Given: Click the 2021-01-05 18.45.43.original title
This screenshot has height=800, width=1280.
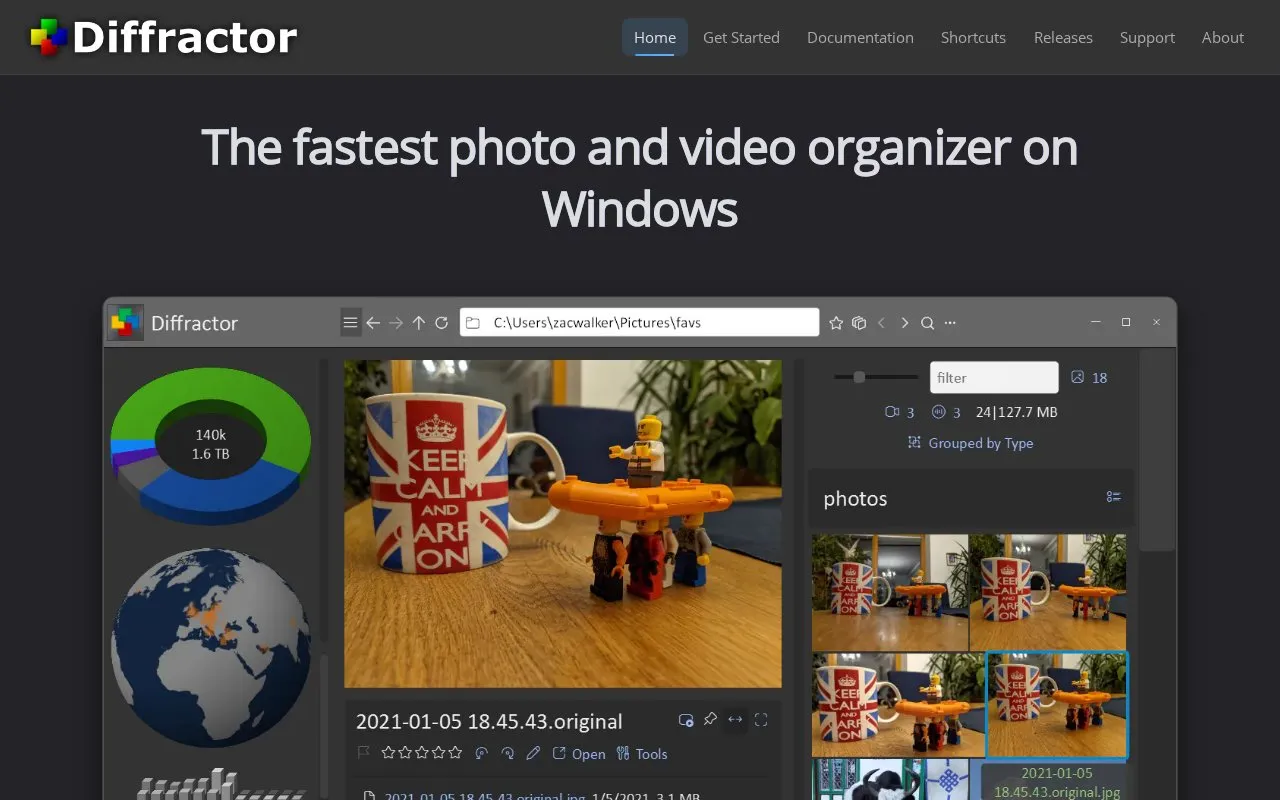Looking at the screenshot, I should pos(489,721).
